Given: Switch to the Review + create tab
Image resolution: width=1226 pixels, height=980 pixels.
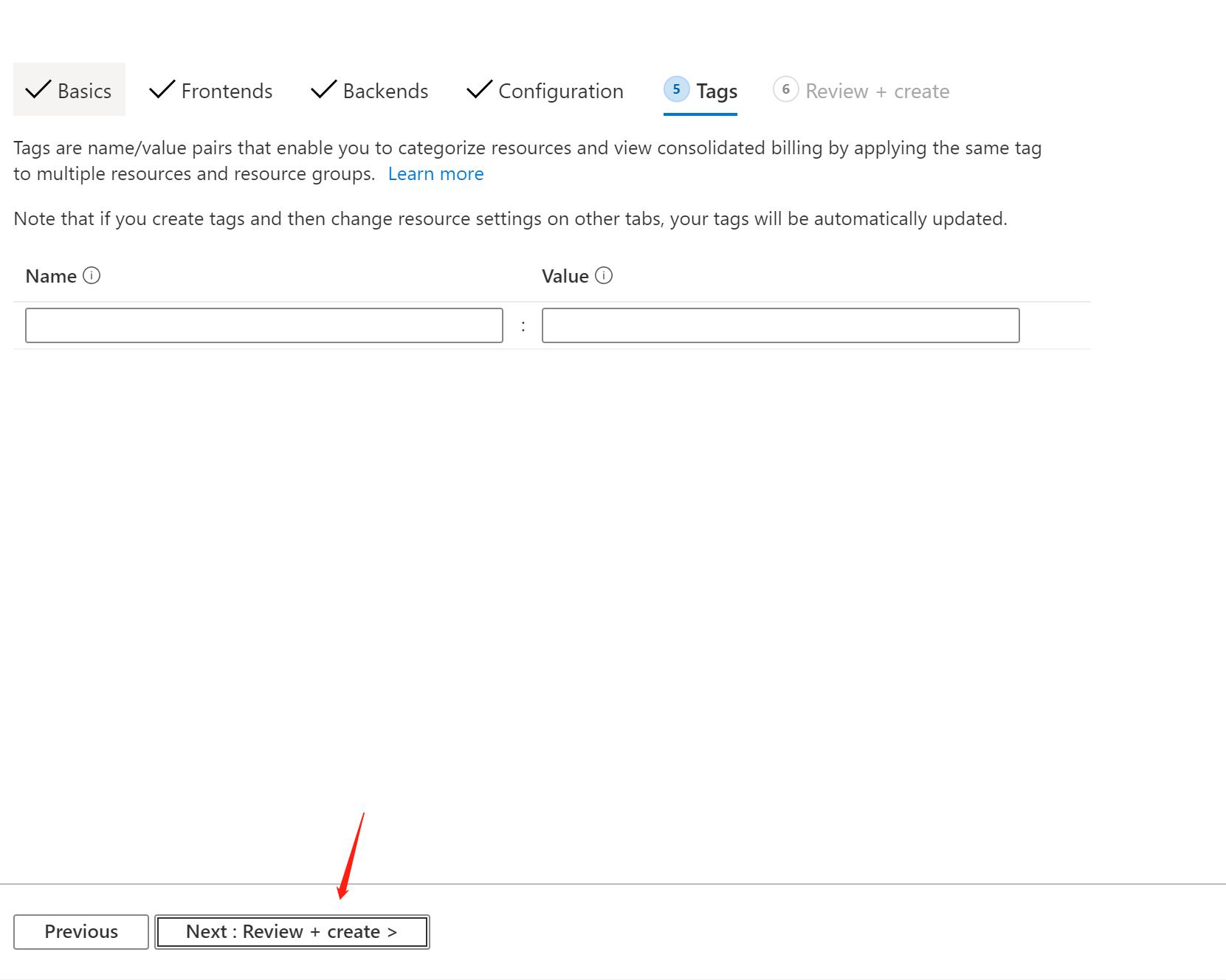Looking at the screenshot, I should 877,90.
